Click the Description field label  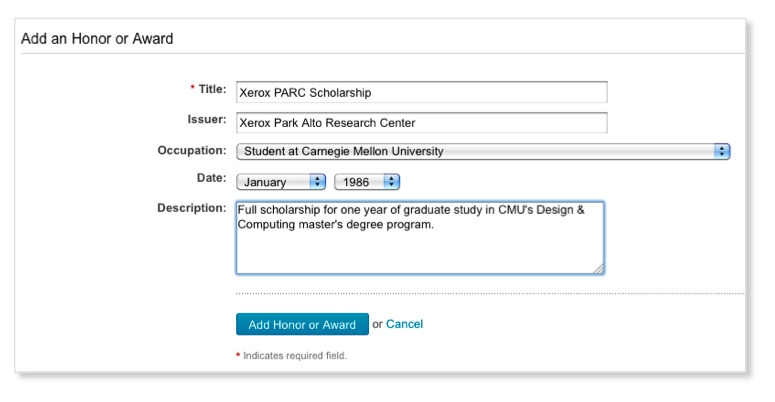tap(191, 208)
